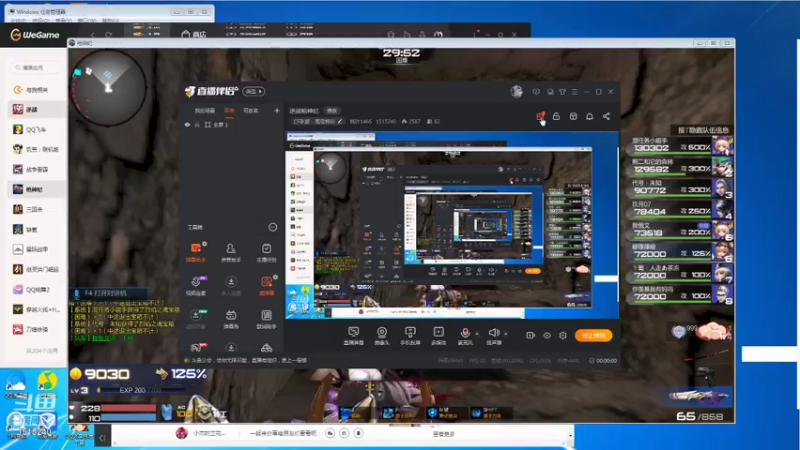
Task: Toggle the room lock icon
Action: pyautogui.click(x=556, y=116)
